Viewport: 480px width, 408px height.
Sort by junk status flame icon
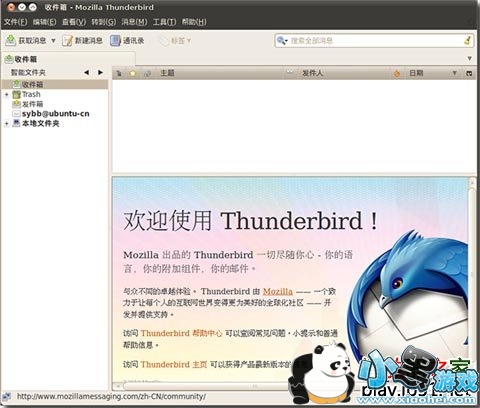coord(397,73)
